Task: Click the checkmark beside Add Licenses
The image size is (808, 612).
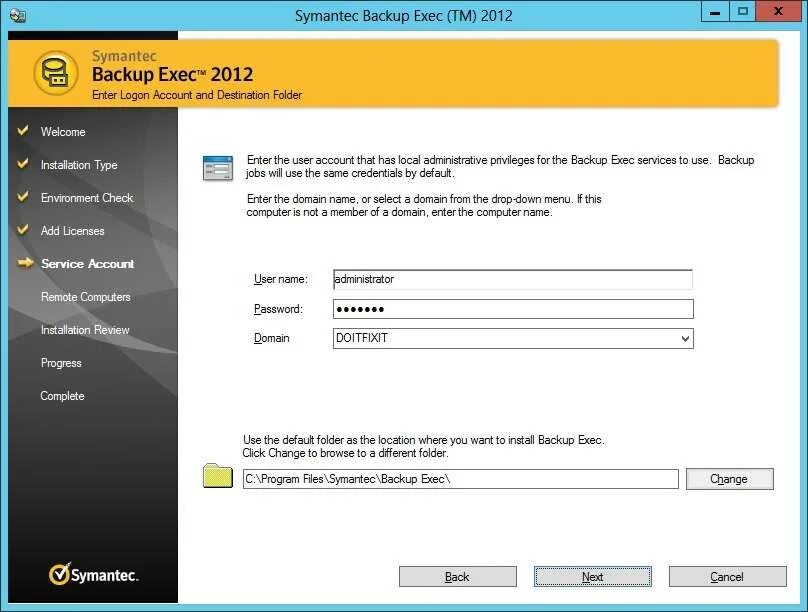Action: coord(23,229)
